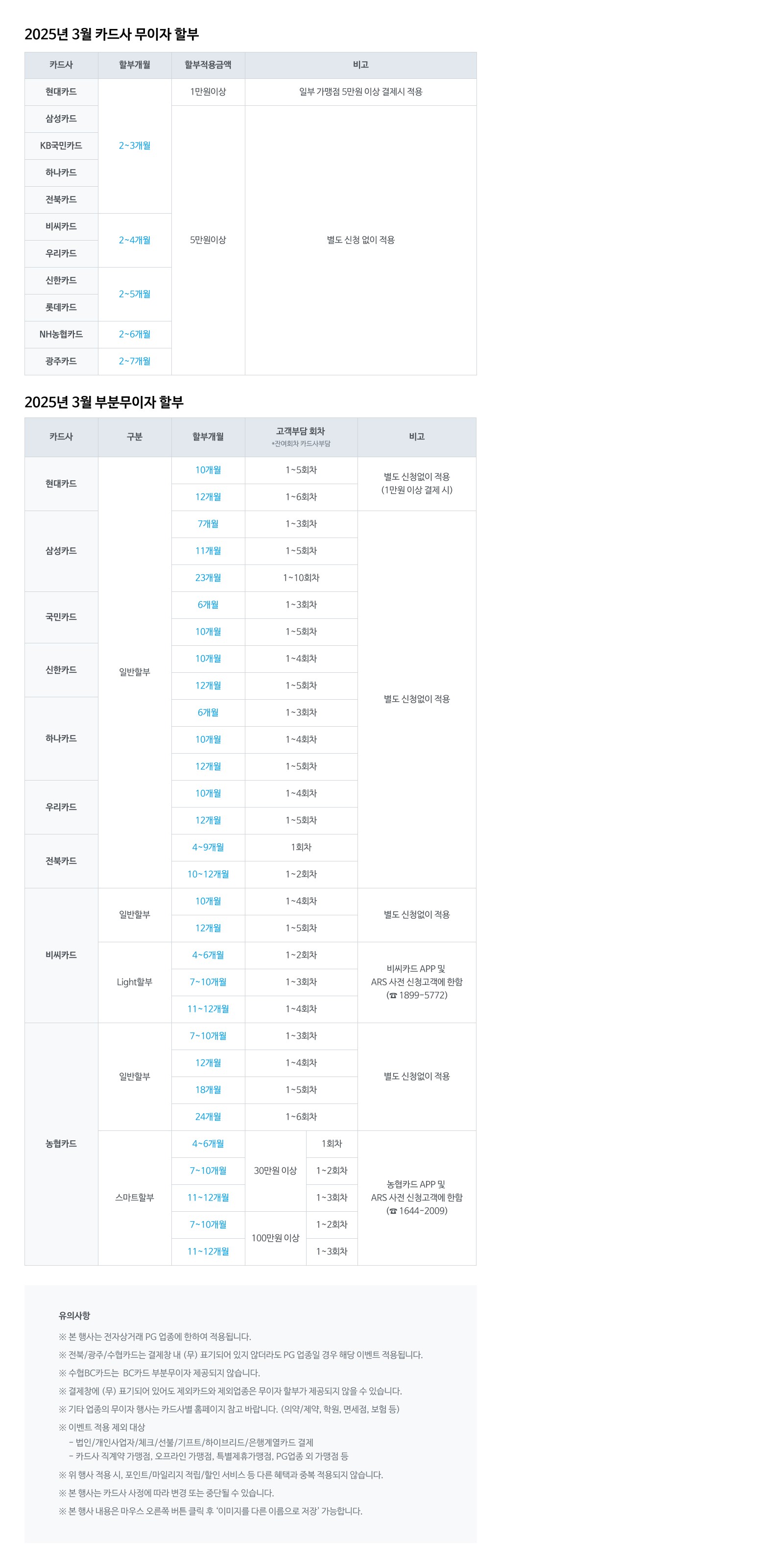Click 2~6개월 for NH농협카드
Screen dimensions: 761x1568
[x=135, y=334]
